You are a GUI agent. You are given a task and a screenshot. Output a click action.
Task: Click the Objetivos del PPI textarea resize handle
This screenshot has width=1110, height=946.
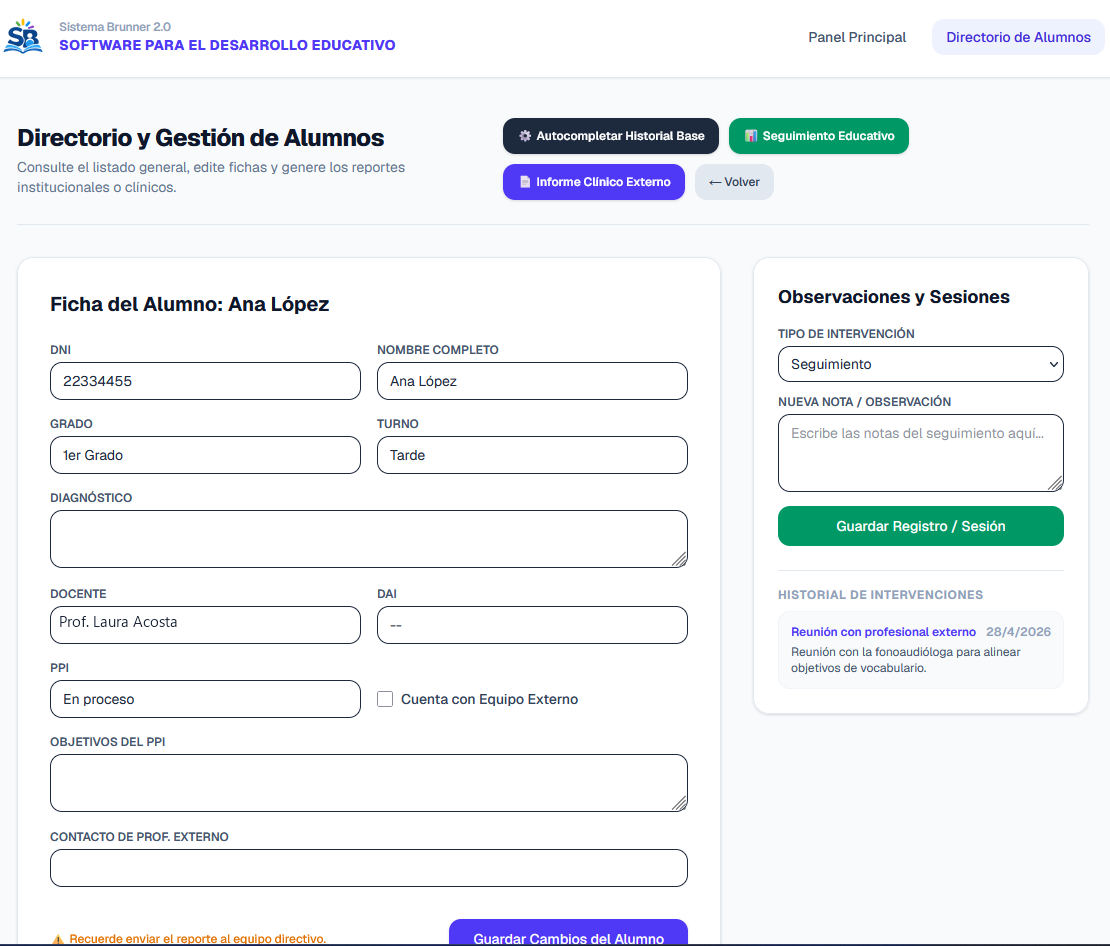680,804
